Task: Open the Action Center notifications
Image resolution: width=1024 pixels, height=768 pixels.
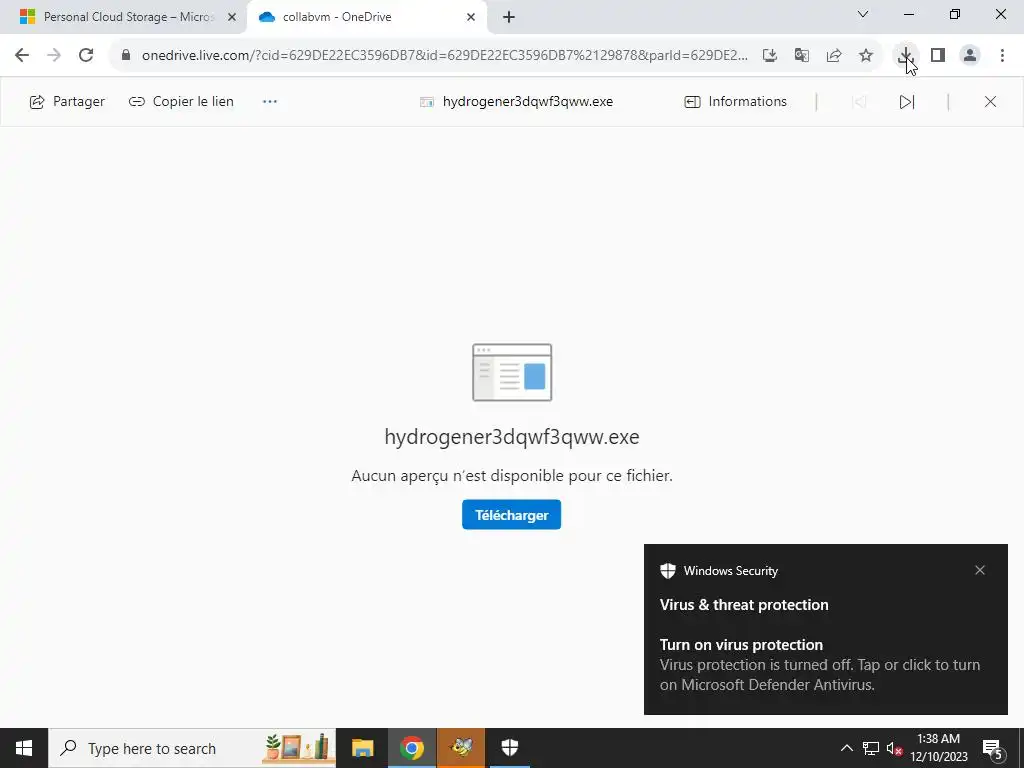Action: tap(993, 750)
